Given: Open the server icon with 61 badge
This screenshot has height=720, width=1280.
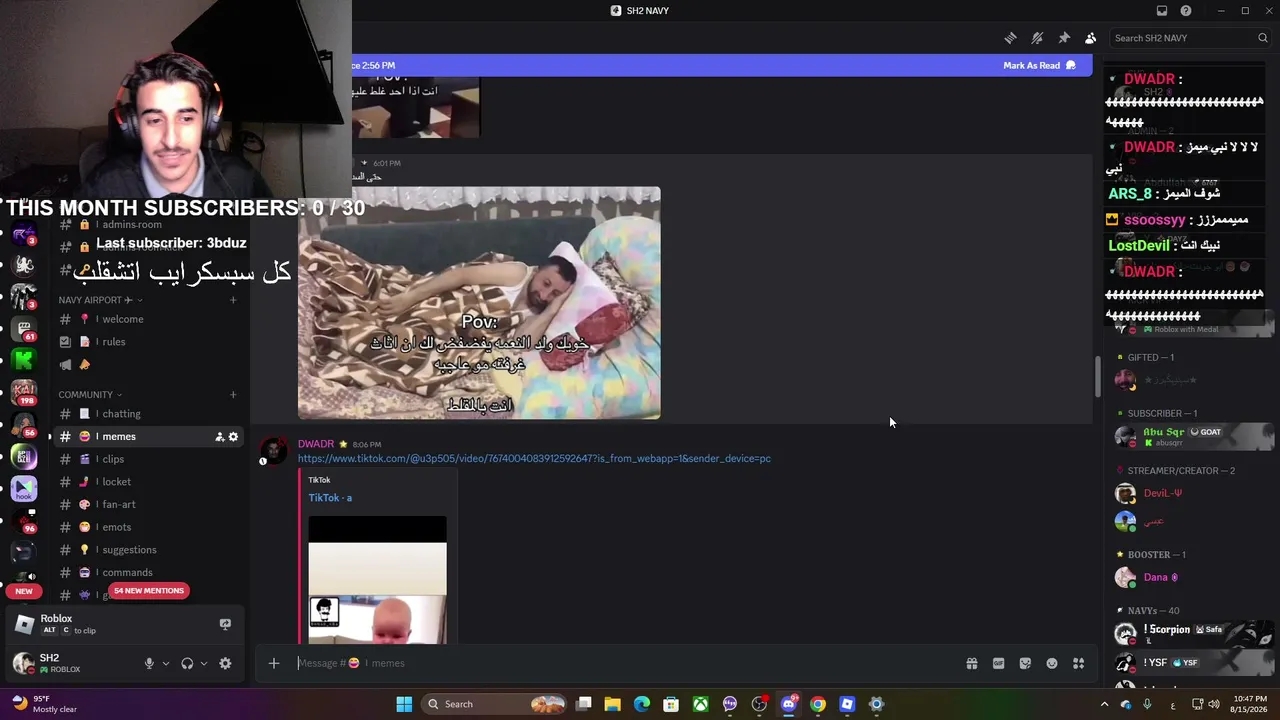Looking at the screenshot, I should pyautogui.click(x=24, y=329).
